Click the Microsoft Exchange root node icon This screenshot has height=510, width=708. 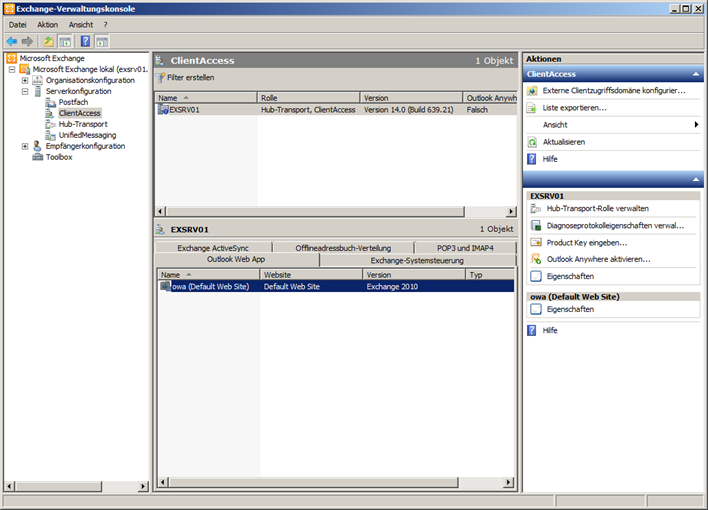coord(11,58)
